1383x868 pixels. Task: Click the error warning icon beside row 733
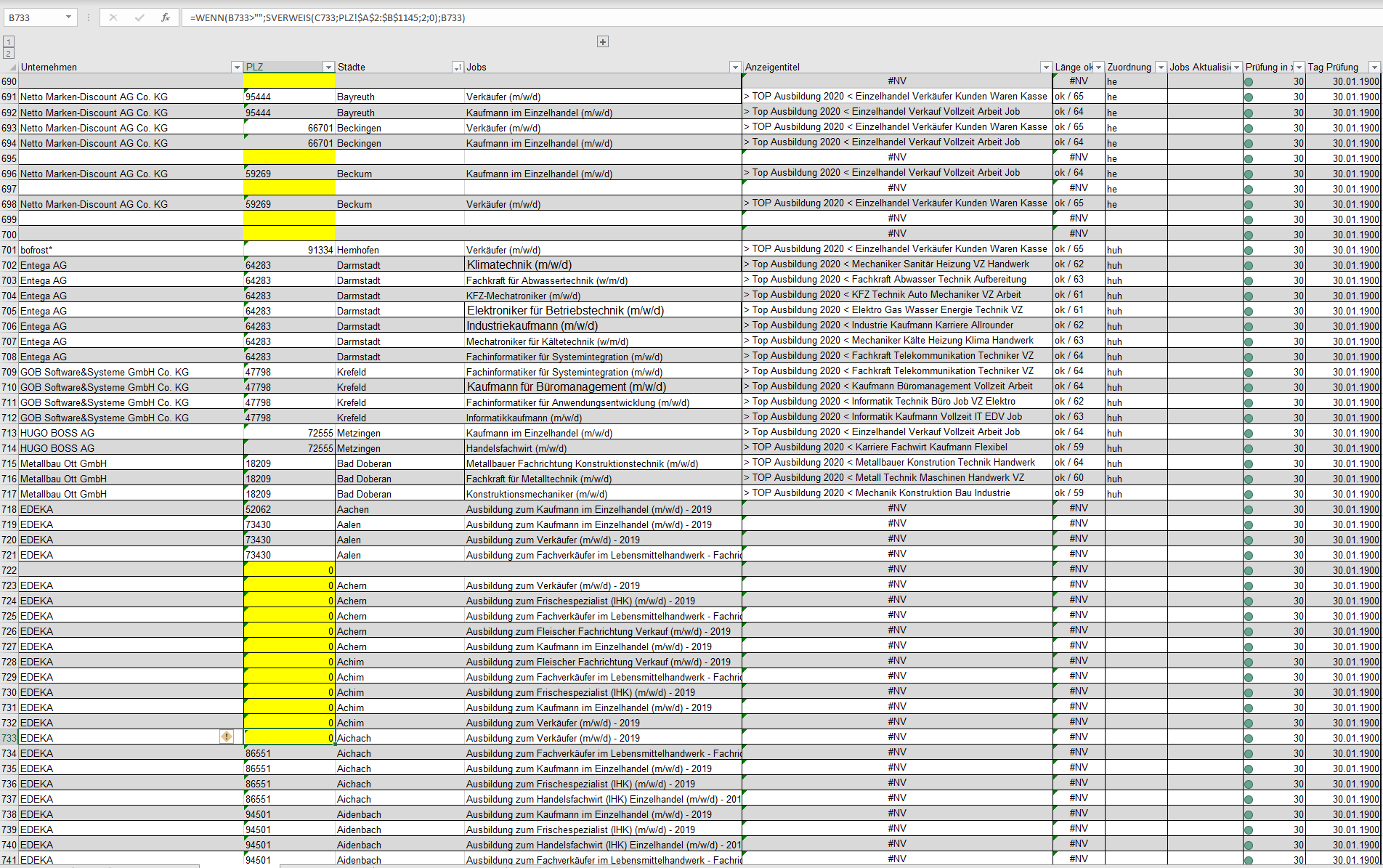[x=227, y=737]
